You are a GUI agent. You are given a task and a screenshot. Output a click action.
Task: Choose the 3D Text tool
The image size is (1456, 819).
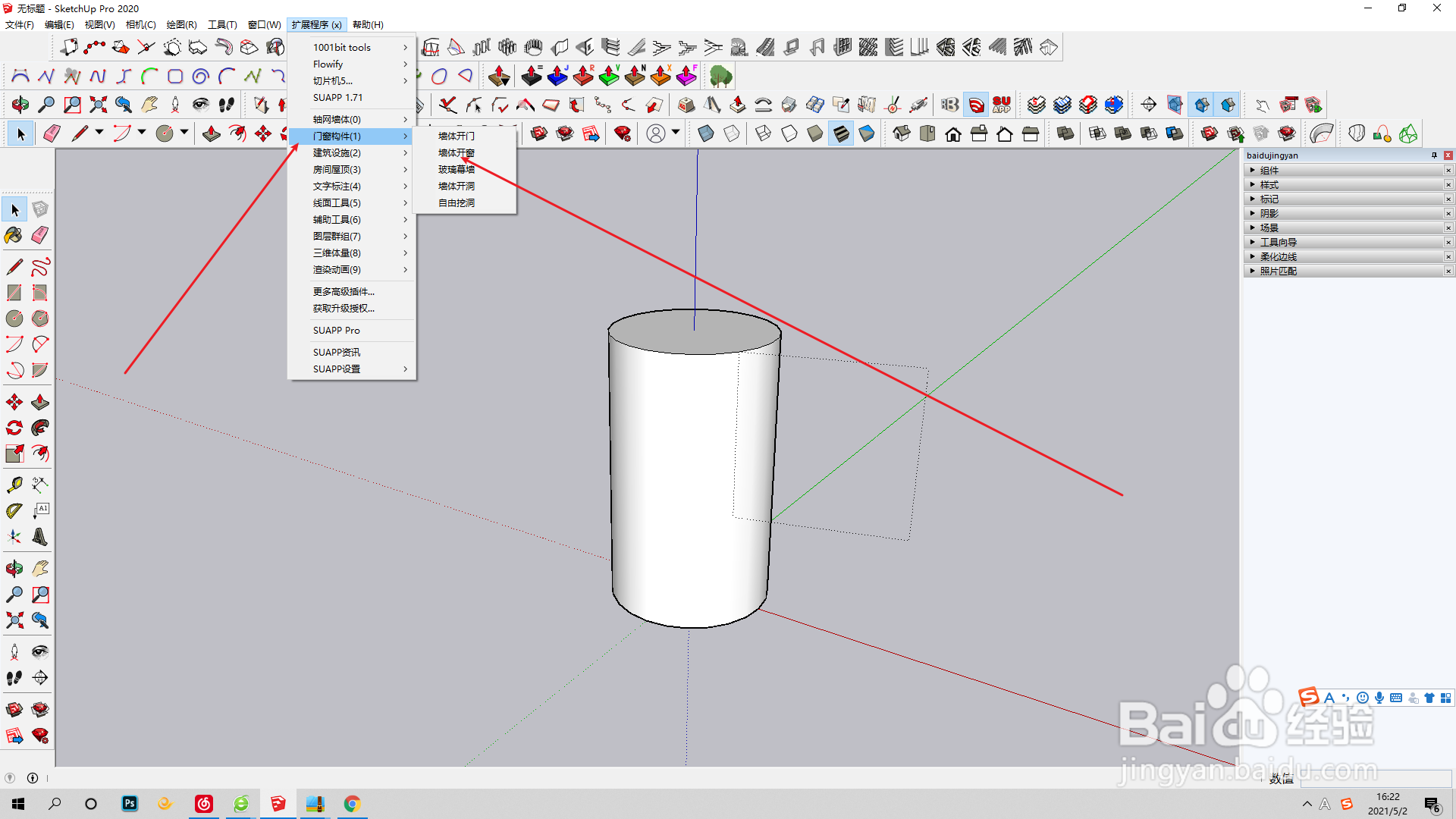click(x=40, y=537)
